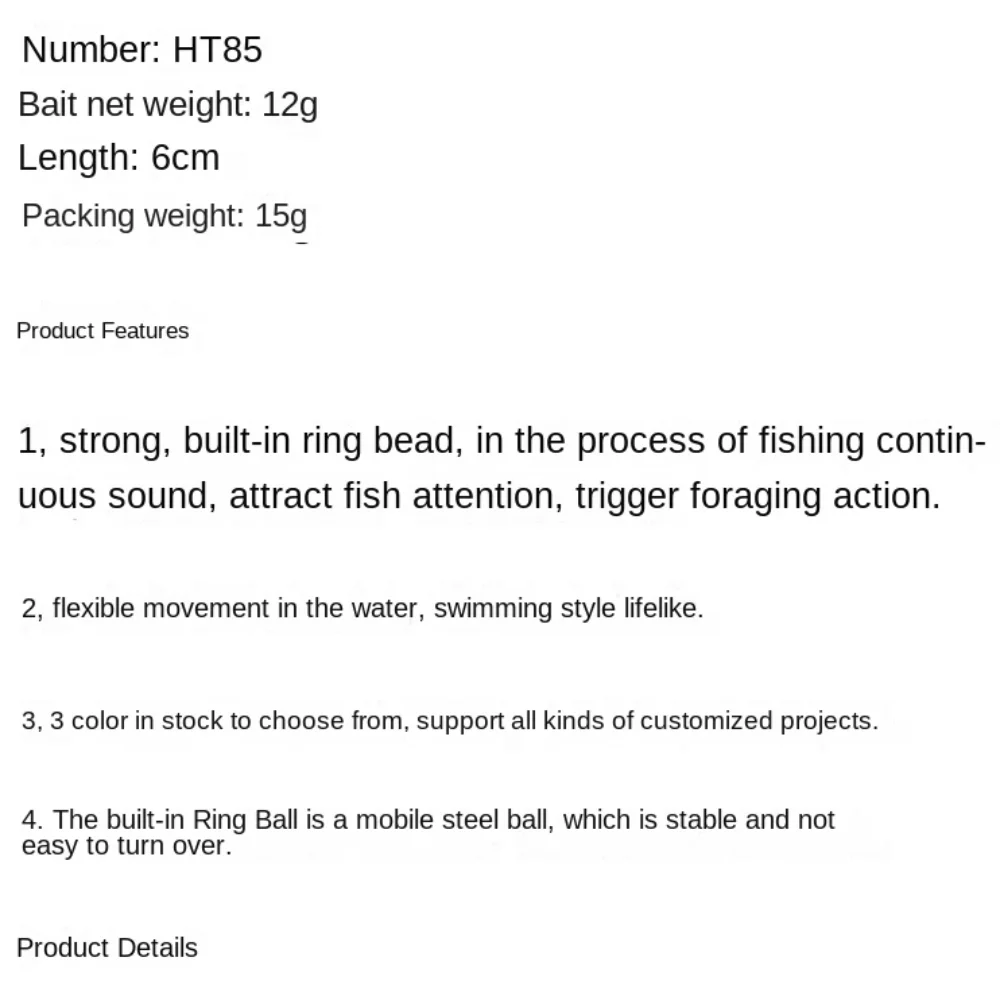The image size is (1000, 1000).
Task: Select the "Product Features" heading
Action: click(x=102, y=331)
